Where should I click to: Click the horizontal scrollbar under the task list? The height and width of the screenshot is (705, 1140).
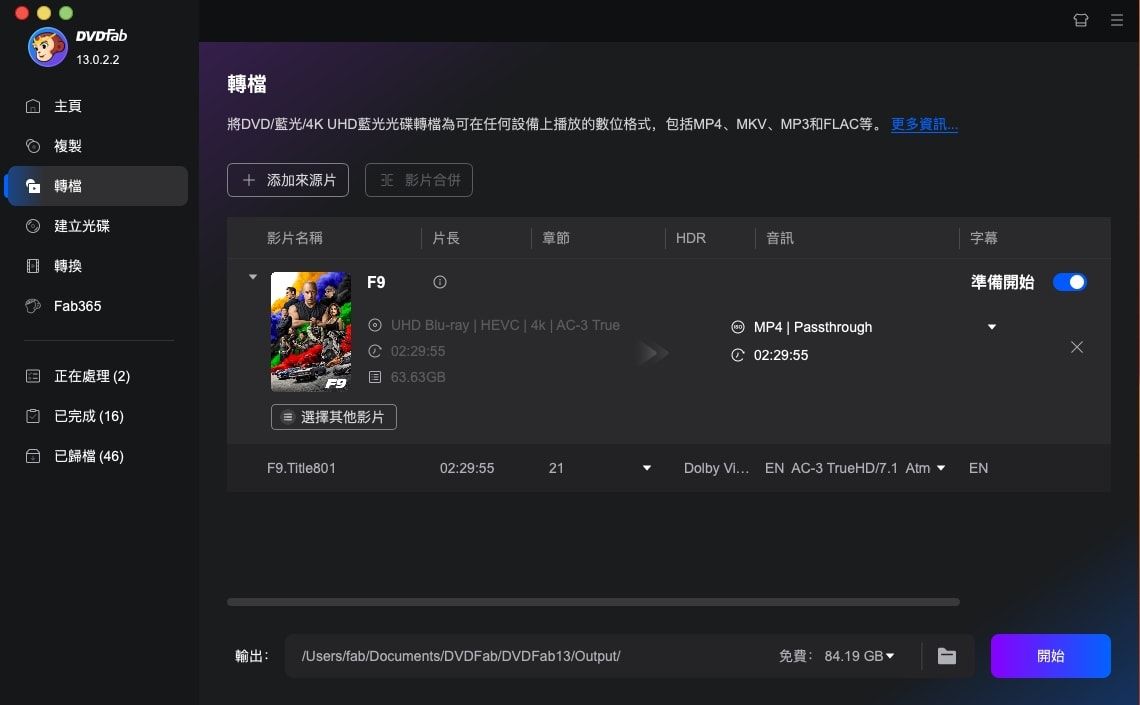point(593,602)
